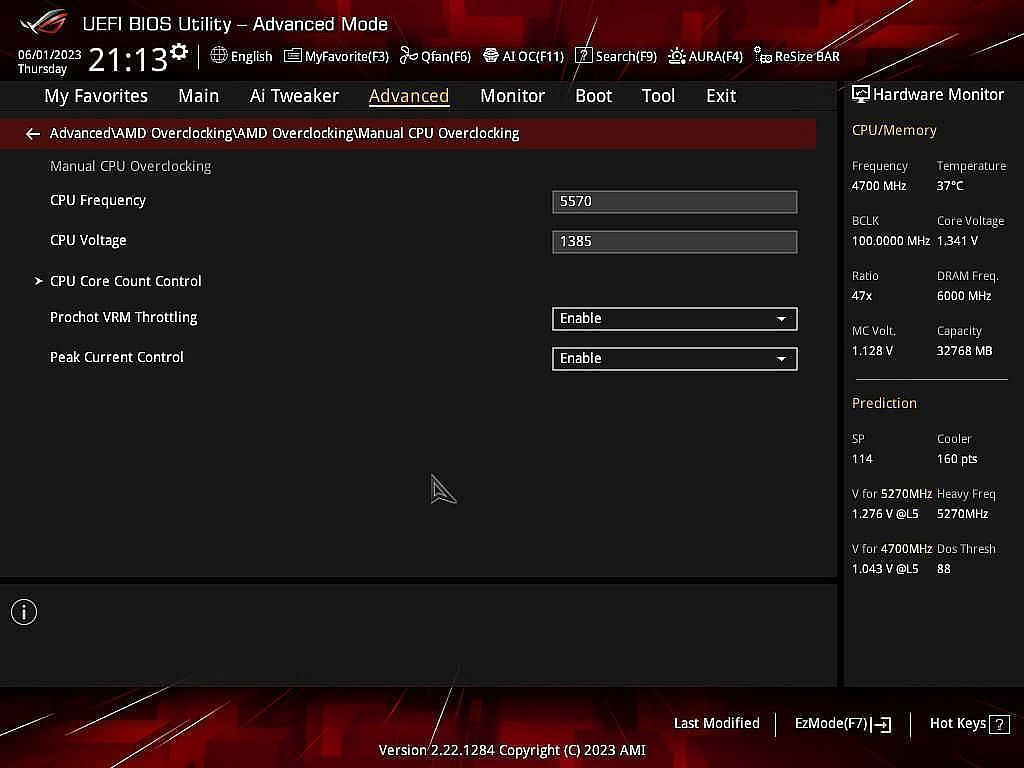Toggle the ReSize BAR icon
Viewport: 1024px width, 768px height.
762,56
